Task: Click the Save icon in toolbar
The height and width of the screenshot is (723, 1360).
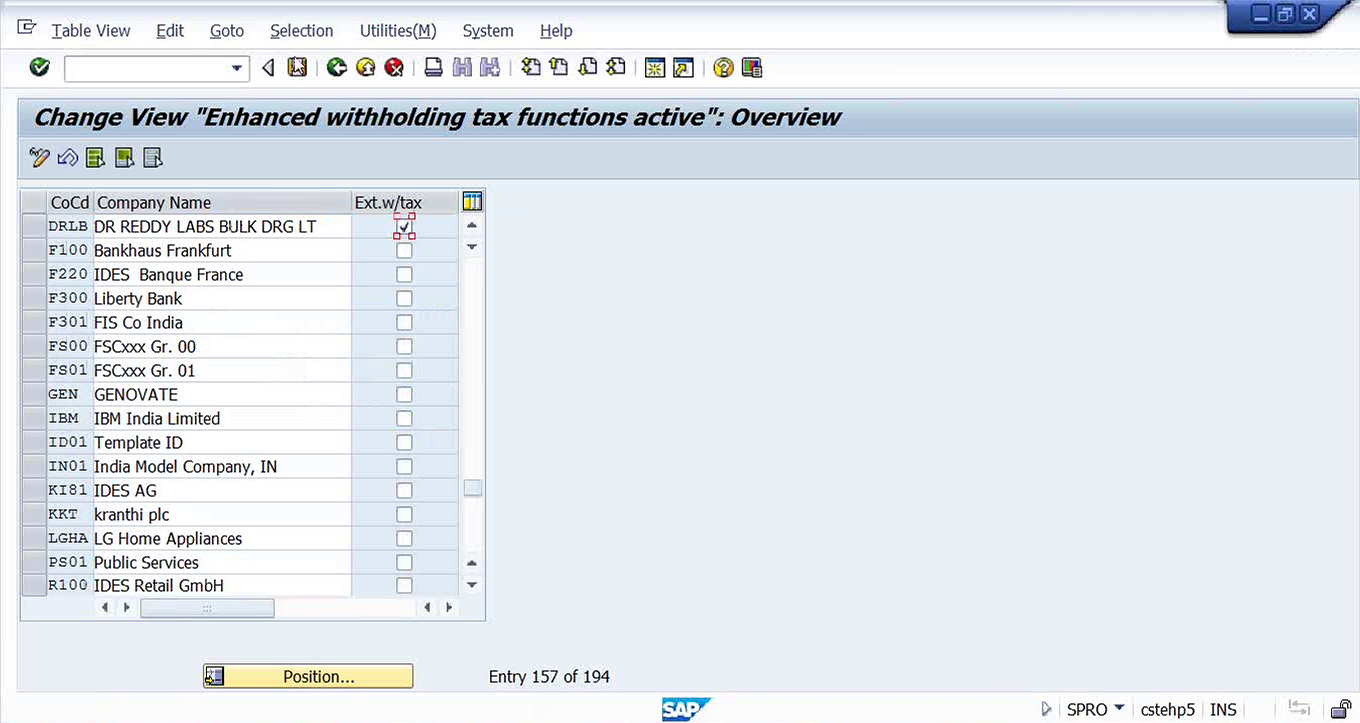Action: coord(296,68)
